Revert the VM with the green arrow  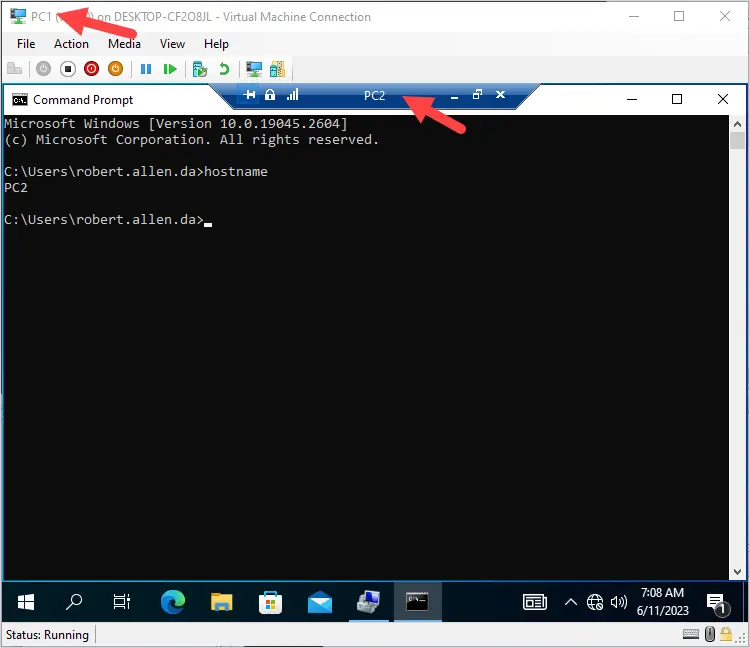click(x=224, y=69)
